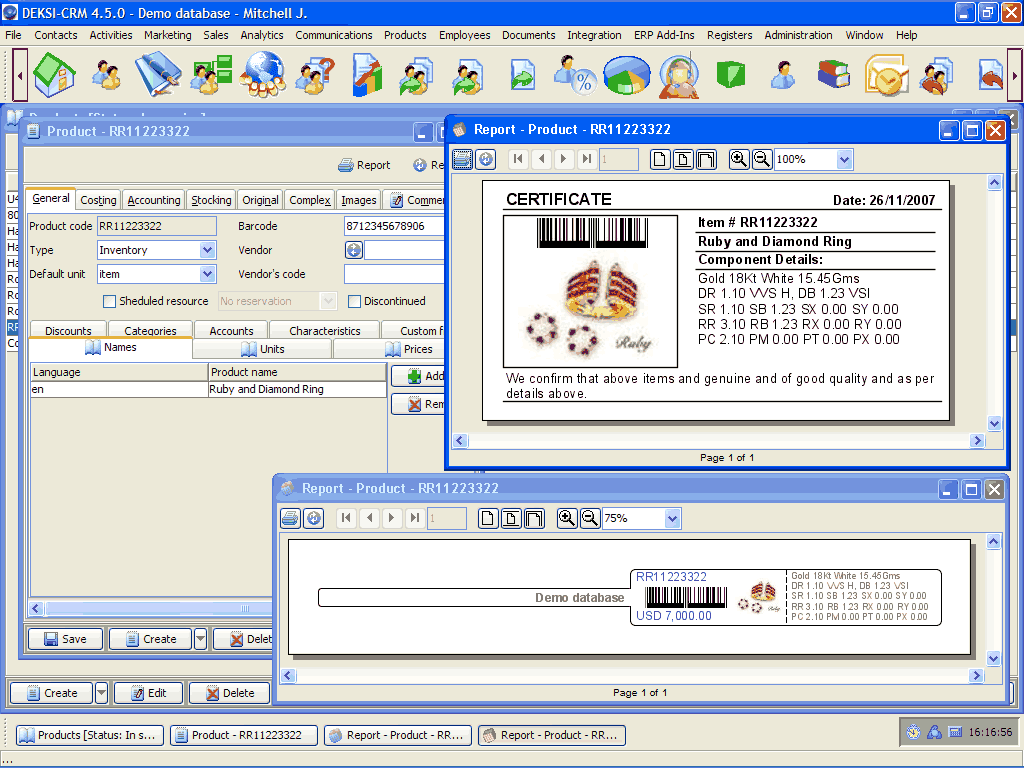The width and height of the screenshot is (1024, 768).
Task: Open the Type Inventory dropdown
Action: point(208,249)
